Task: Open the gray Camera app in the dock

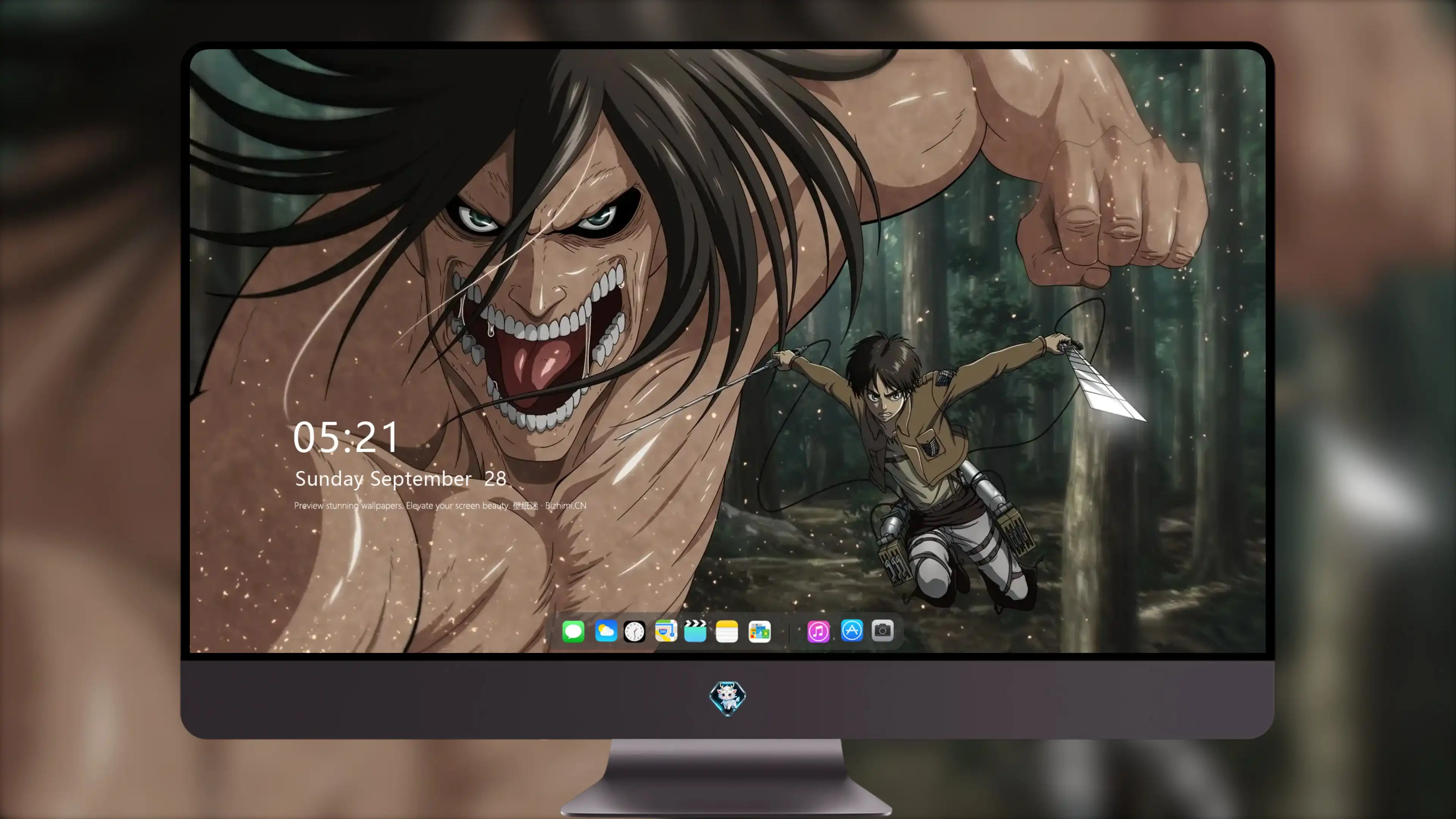Action: [882, 631]
